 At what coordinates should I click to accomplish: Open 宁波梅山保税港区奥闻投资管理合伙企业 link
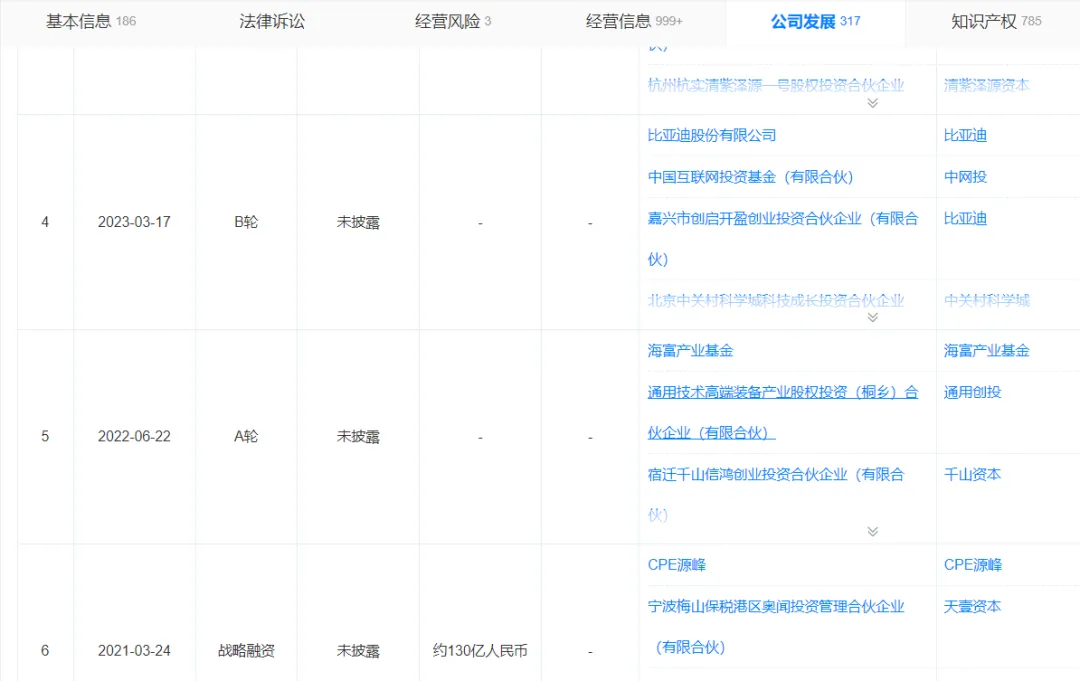(x=776, y=627)
